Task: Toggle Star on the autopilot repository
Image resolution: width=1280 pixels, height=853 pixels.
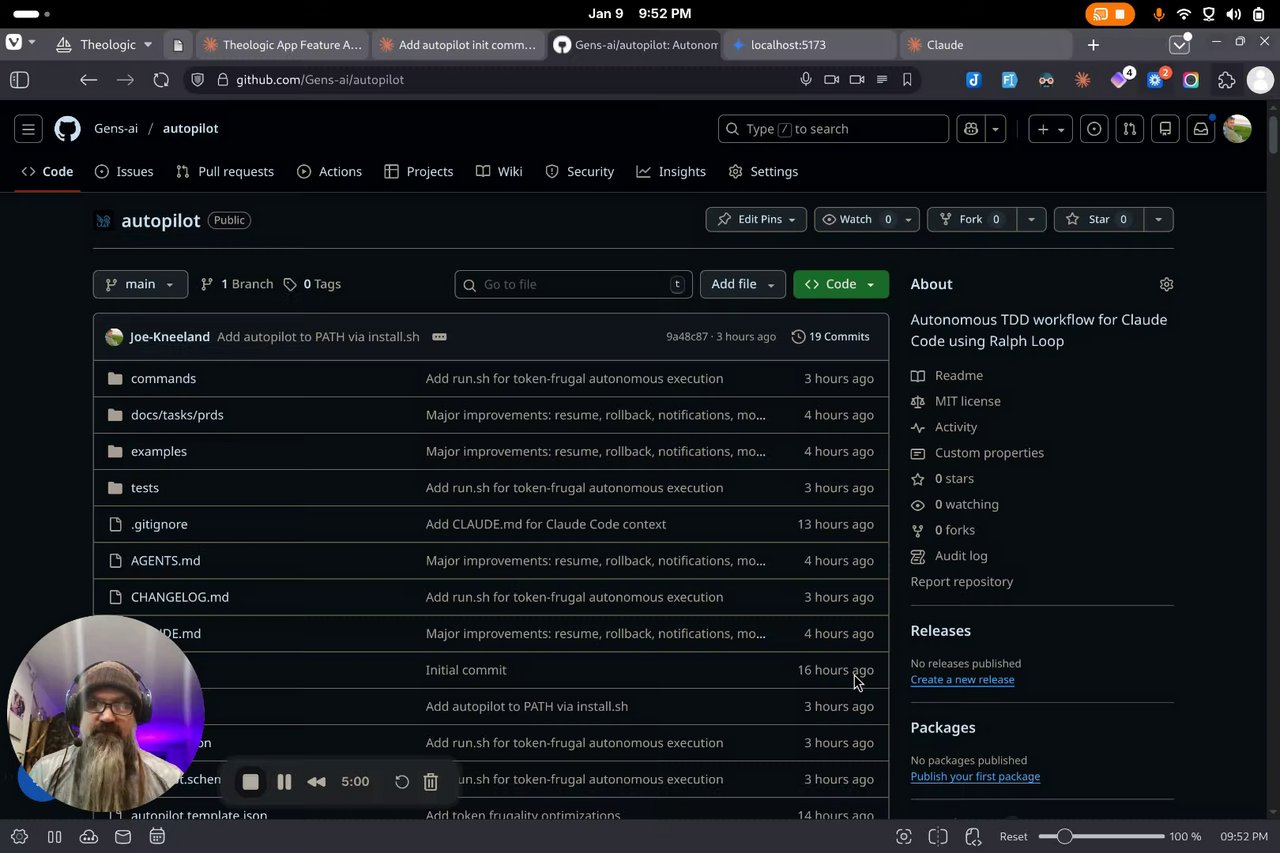Action: click(x=1098, y=220)
